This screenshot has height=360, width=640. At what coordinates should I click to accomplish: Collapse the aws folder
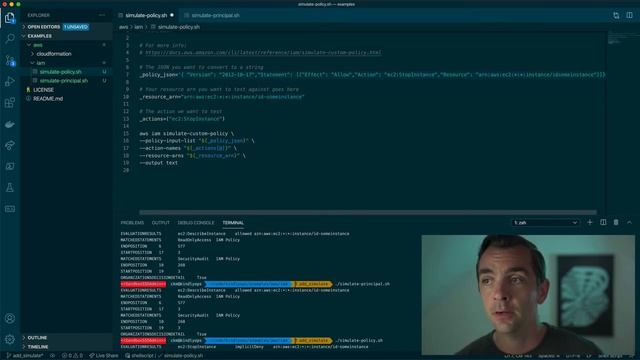click(x=38, y=45)
